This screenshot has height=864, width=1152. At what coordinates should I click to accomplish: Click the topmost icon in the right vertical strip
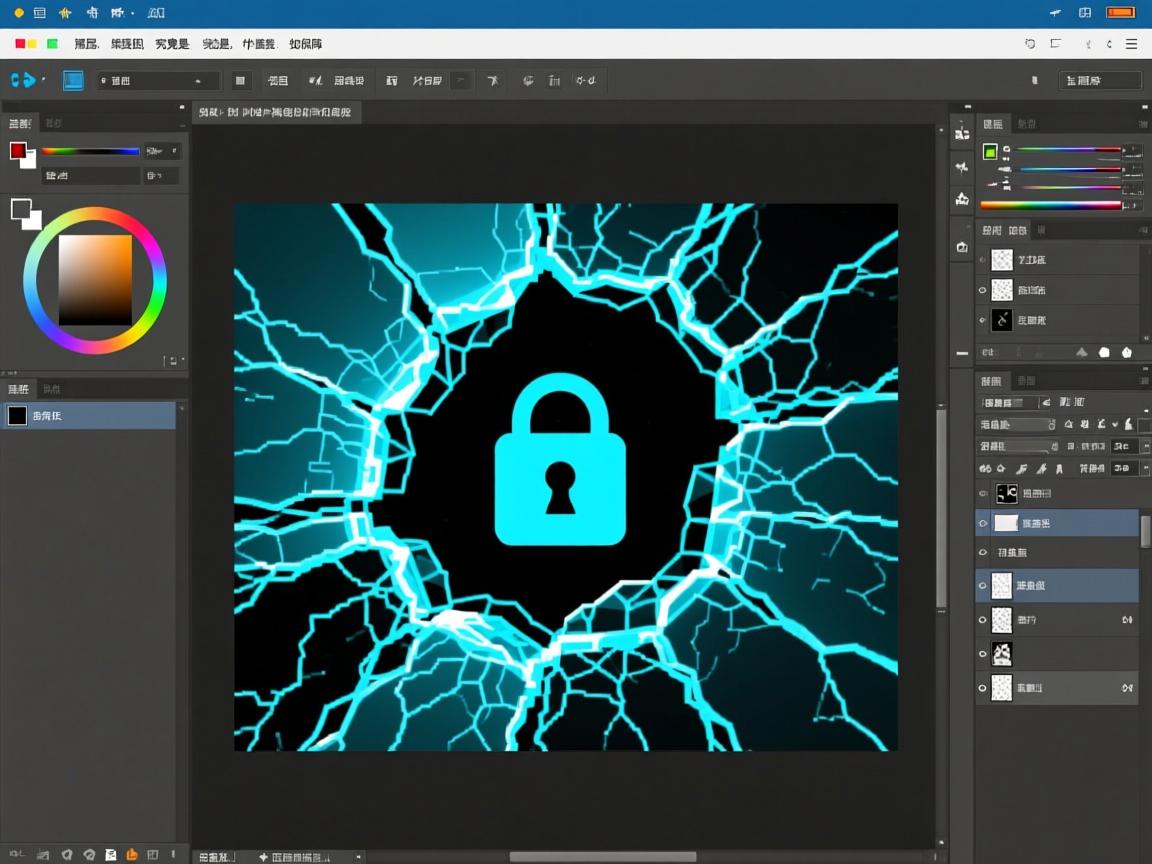(962, 132)
